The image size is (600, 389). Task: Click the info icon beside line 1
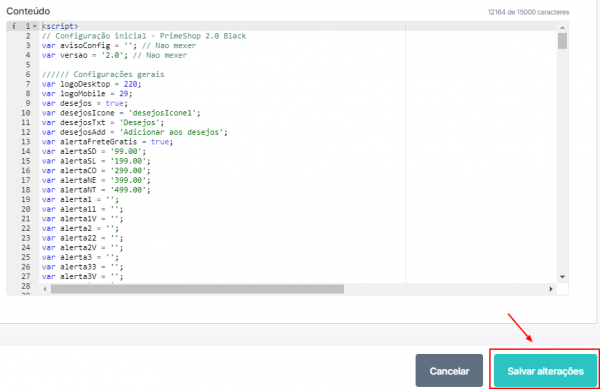click(x=13, y=26)
